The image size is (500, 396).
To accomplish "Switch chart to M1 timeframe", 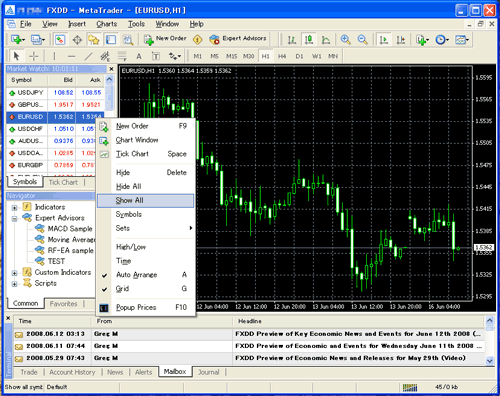I will (198, 56).
